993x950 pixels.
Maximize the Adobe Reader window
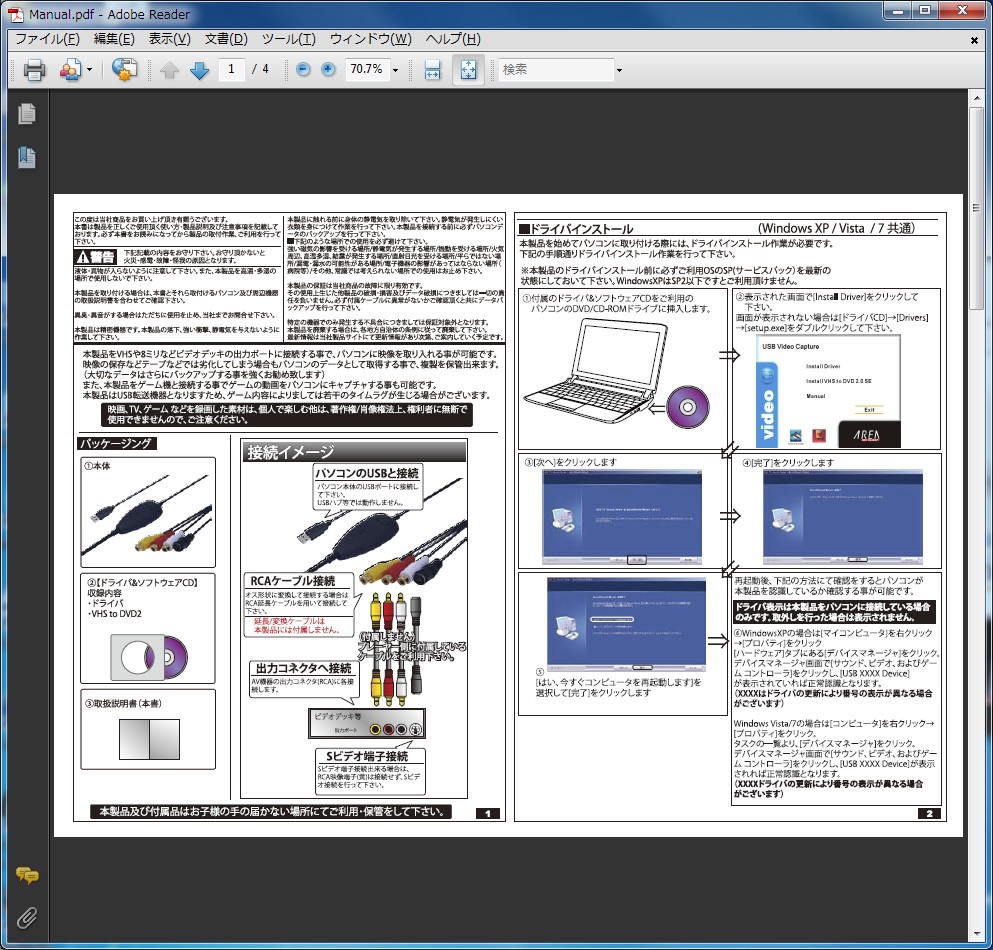[925, 11]
